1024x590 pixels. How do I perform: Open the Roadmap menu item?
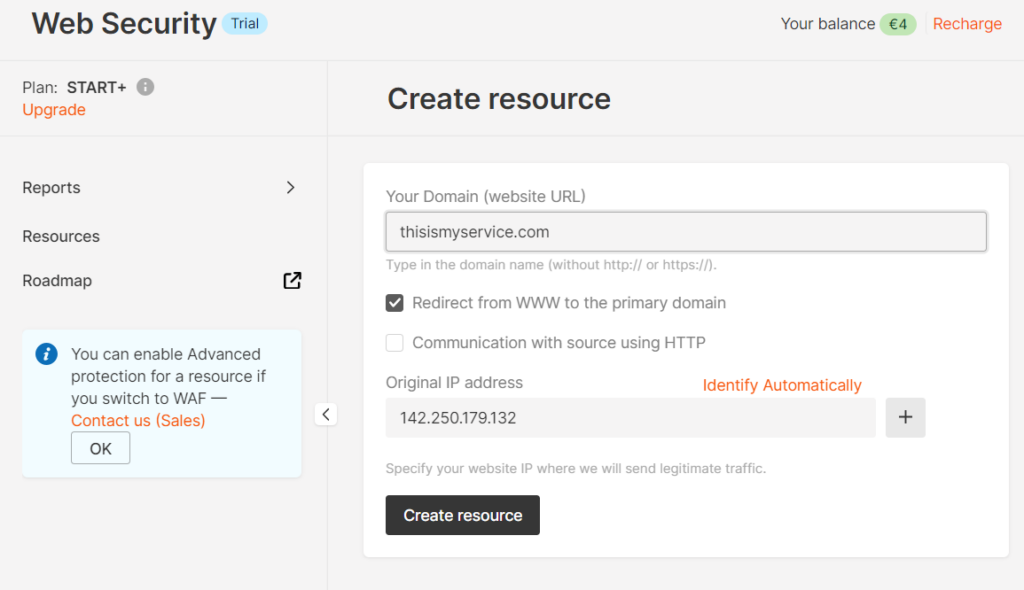pyautogui.click(x=57, y=281)
